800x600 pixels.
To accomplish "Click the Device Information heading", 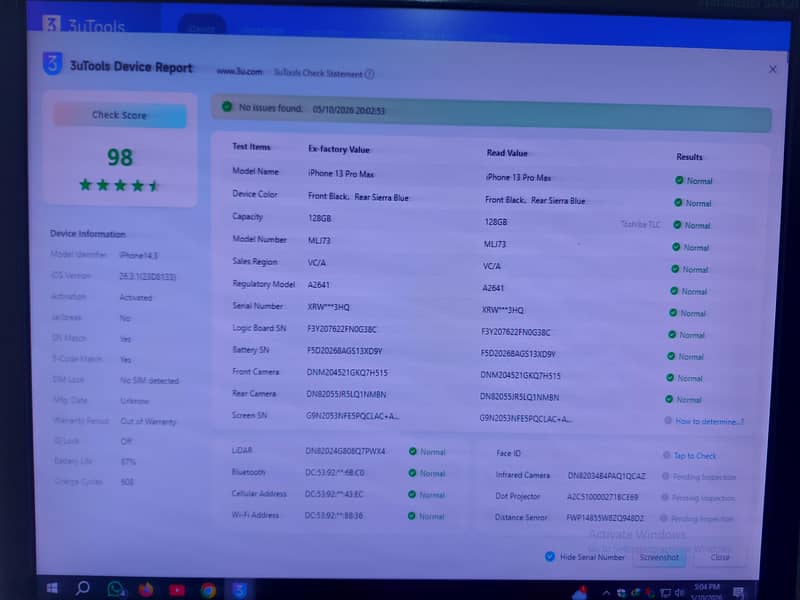I will coord(88,234).
